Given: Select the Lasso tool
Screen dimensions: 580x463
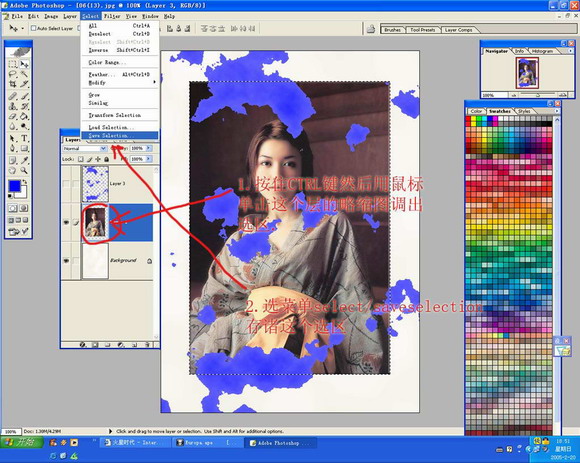Looking at the screenshot, I should pos(12,74).
